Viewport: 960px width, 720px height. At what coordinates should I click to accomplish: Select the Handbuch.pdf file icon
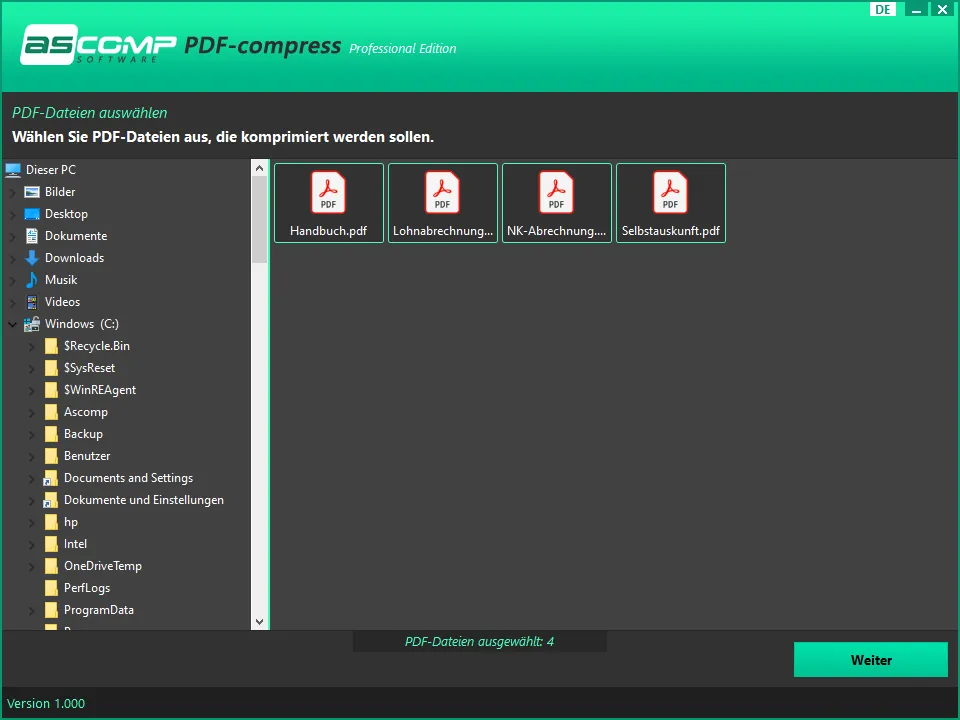click(x=328, y=192)
